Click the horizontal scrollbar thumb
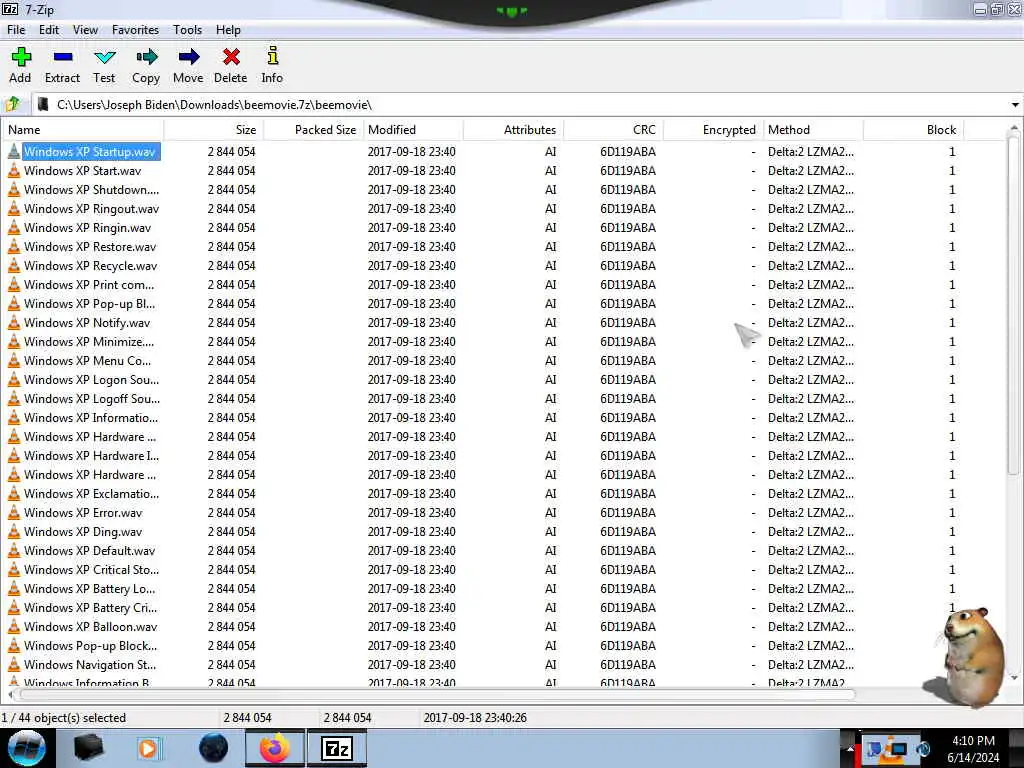1024x768 pixels. coord(436,695)
